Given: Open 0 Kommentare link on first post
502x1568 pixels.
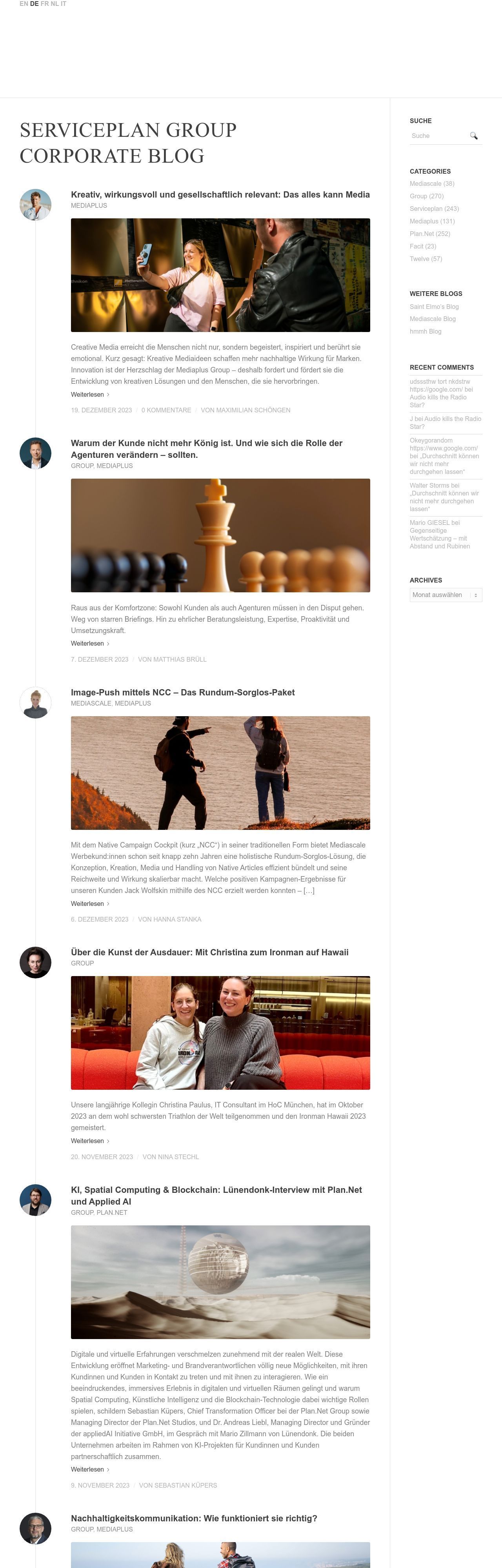Looking at the screenshot, I should (166, 410).
